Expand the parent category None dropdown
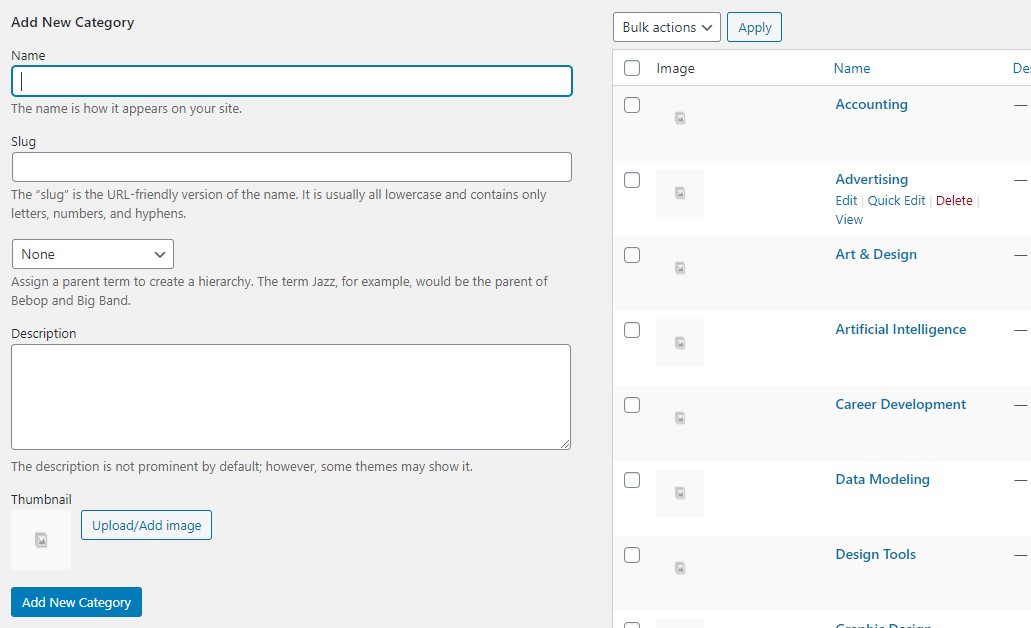 pos(93,254)
